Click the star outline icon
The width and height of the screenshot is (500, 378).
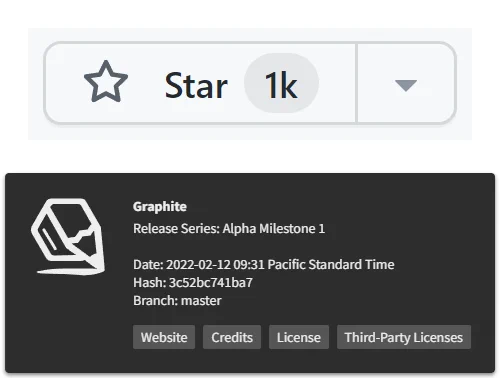tap(106, 82)
